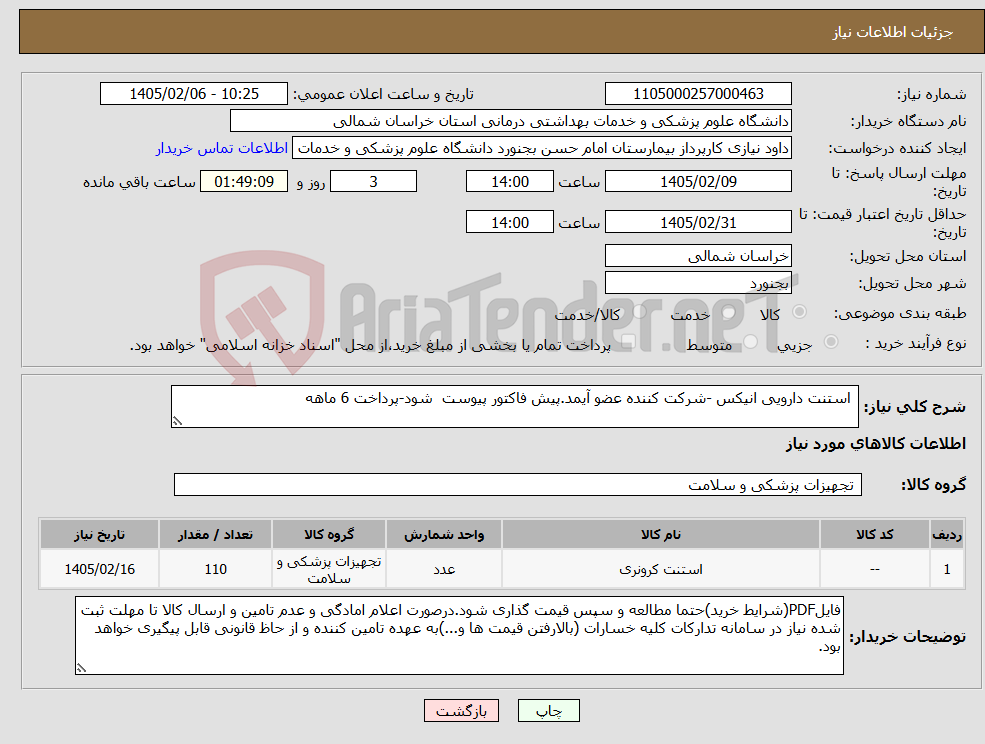985x744 pixels.
Task: Click the اطلاعات کالاهای مورد نیاز heading
Action: click(x=876, y=444)
